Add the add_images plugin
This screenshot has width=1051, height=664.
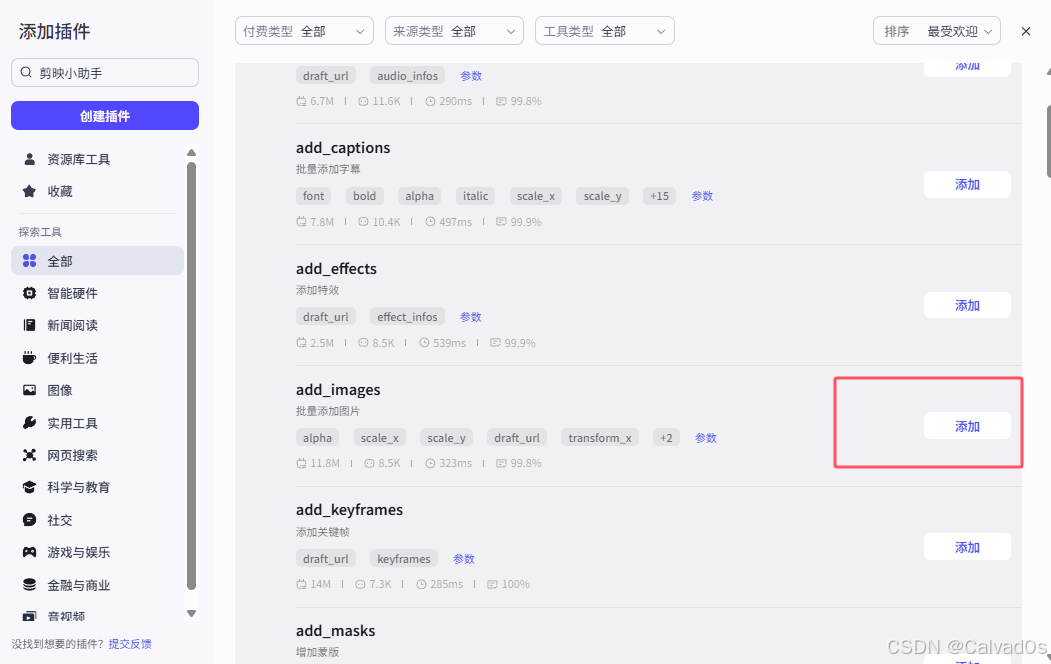click(x=967, y=426)
